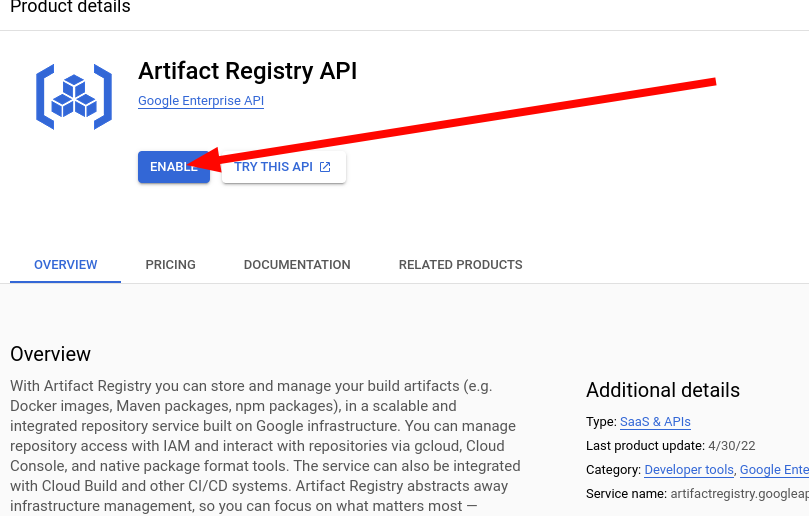The height and width of the screenshot is (516, 809).
Task: Open the Related Products tab
Action: point(460,265)
